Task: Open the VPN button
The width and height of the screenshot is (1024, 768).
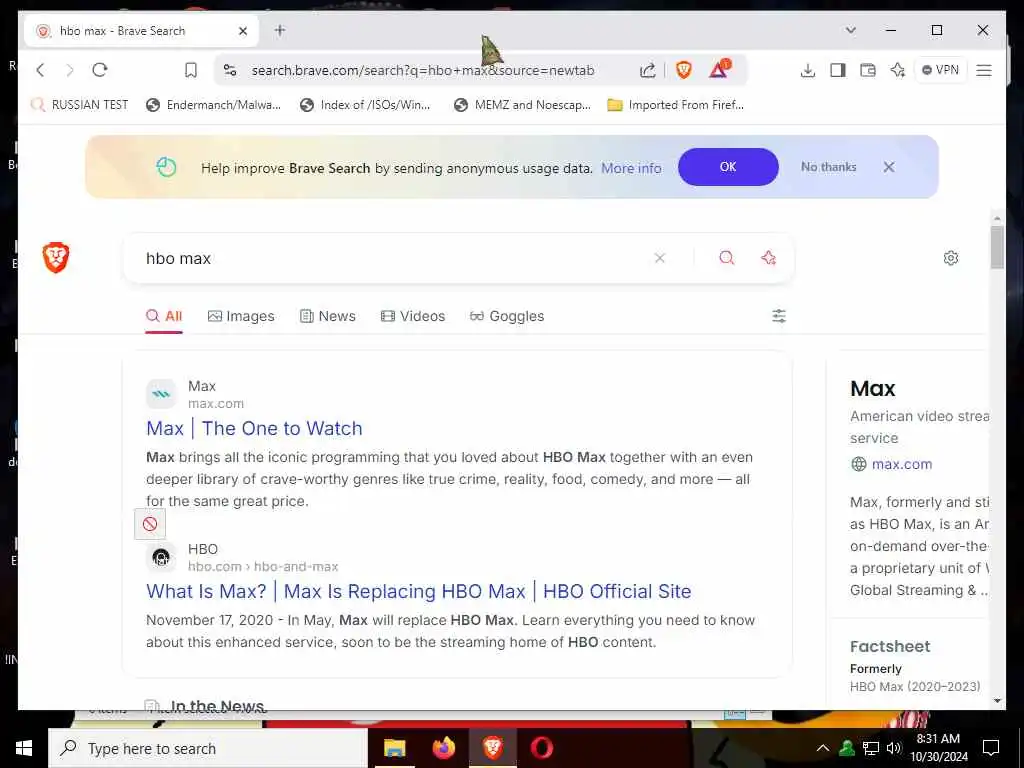Action: click(940, 70)
